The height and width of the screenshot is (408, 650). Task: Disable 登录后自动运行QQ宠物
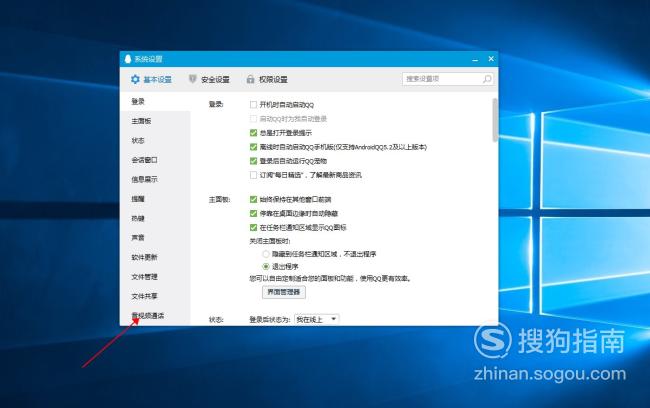pos(253,161)
